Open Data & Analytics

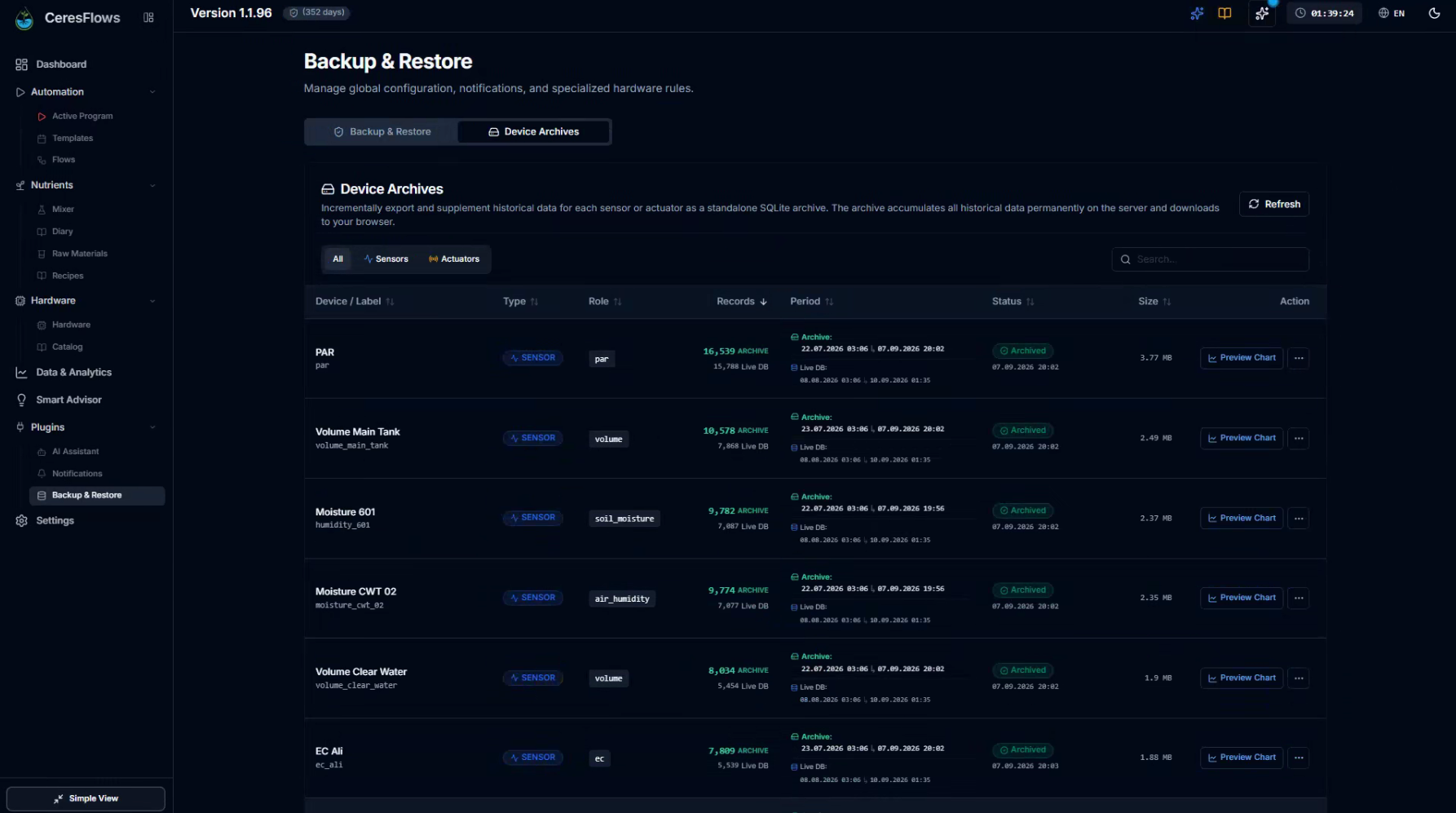tap(73, 373)
